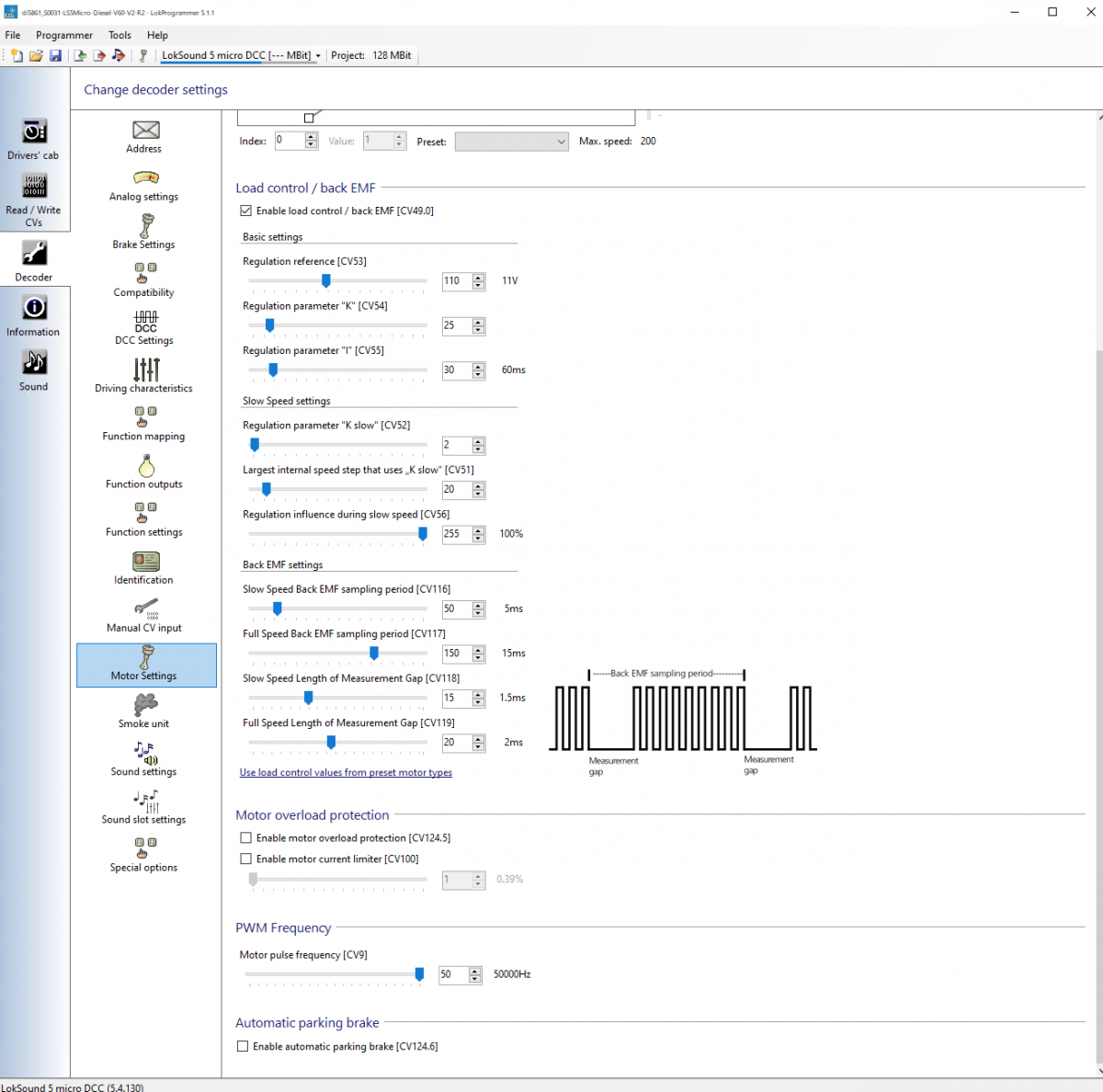The width and height of the screenshot is (1103, 1092).
Task: Go to Function mapping settings
Action: 144,425
